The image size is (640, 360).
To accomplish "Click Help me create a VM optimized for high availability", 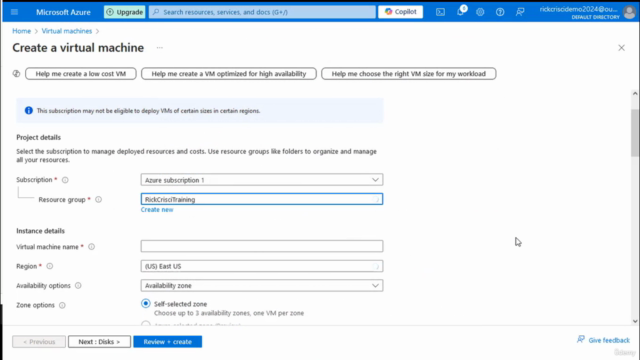I will coord(229,73).
